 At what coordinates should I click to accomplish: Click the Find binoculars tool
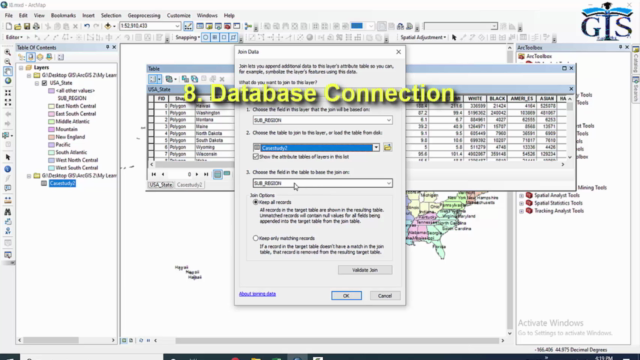[x=7, y=212]
